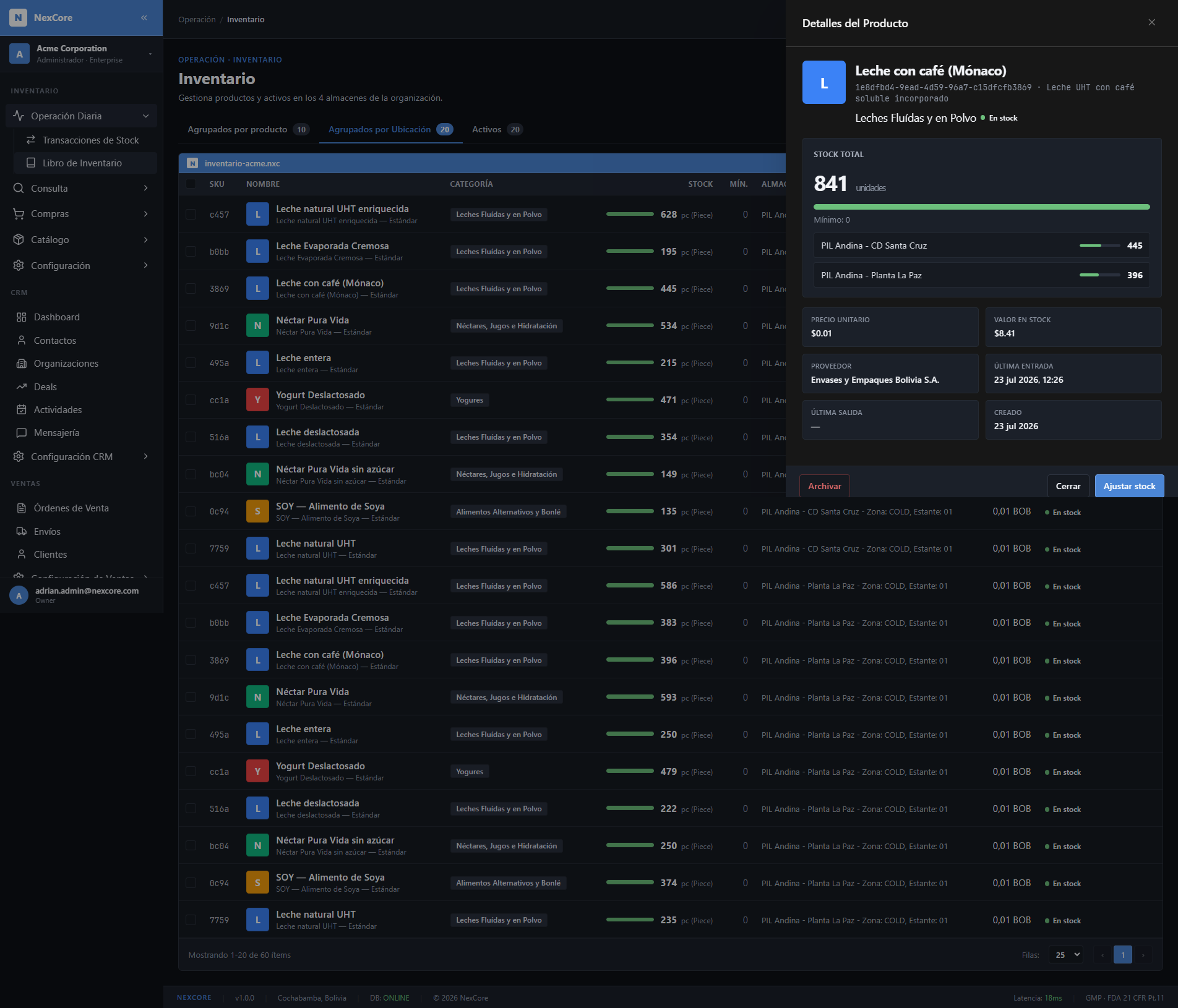The height and width of the screenshot is (1008, 1178).
Task: Click next page arrow in pagination
Action: 1143,954
